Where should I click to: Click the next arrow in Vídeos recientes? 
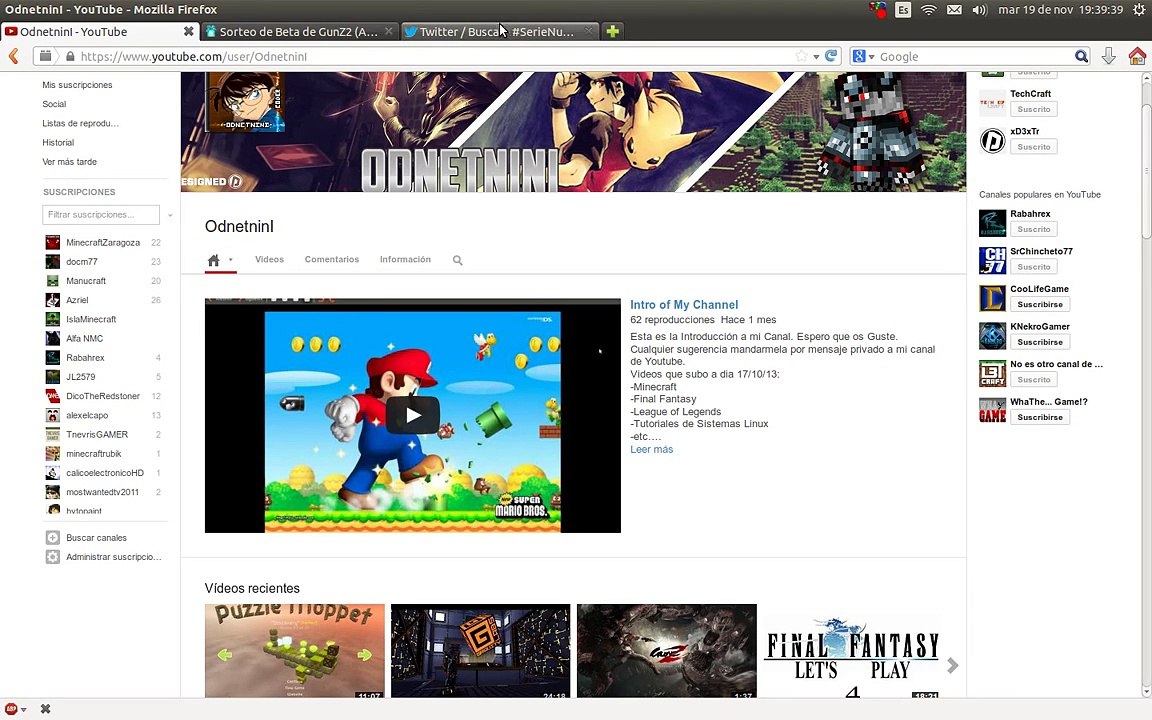click(x=953, y=666)
